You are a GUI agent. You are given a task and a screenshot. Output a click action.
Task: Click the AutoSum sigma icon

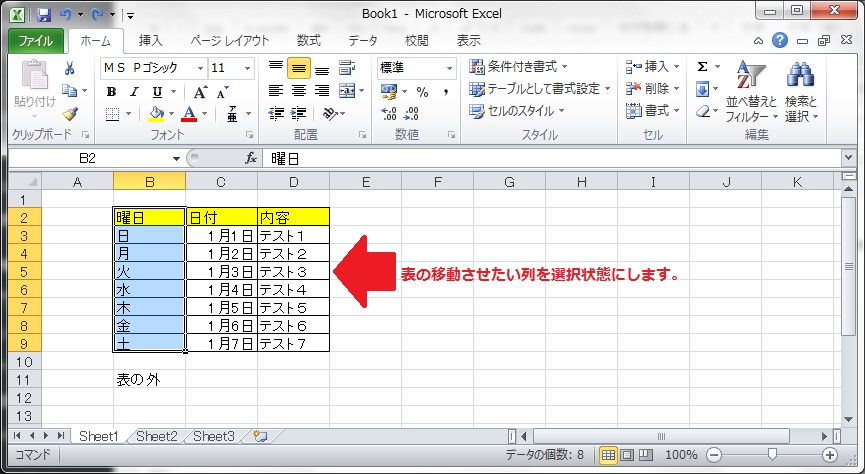coord(702,67)
